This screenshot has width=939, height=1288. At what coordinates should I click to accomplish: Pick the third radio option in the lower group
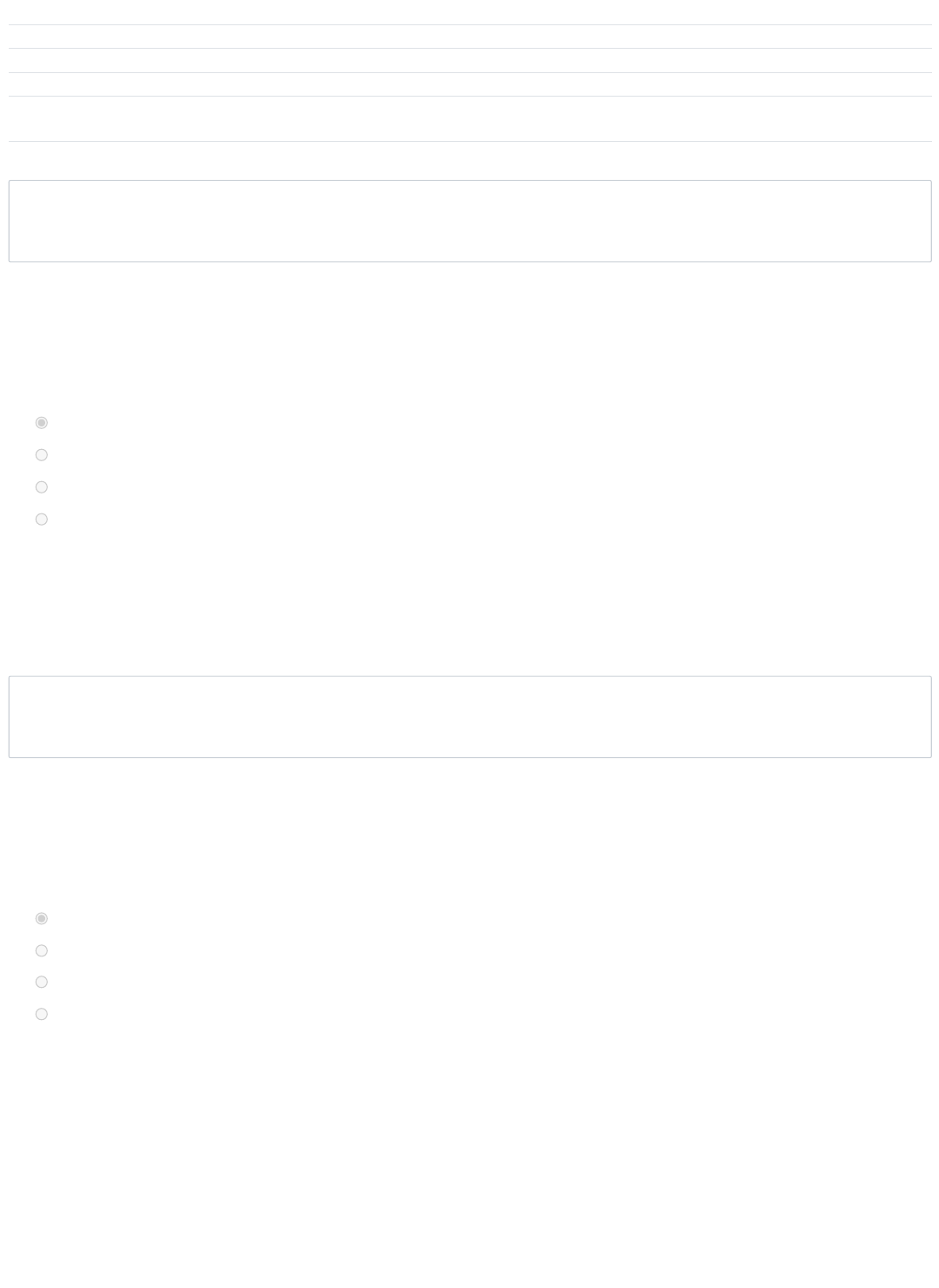click(x=41, y=982)
